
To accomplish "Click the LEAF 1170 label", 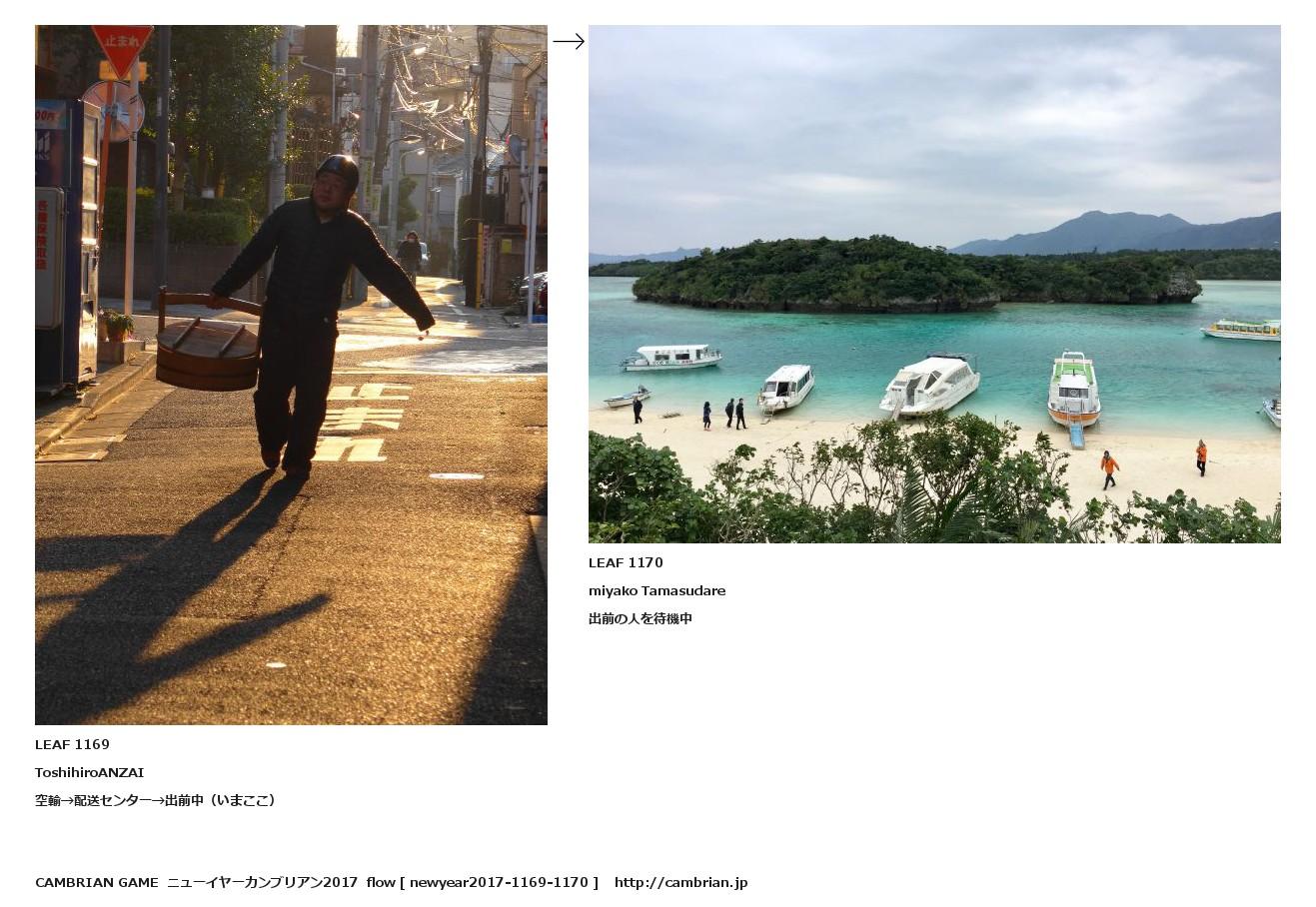I will 626,562.
